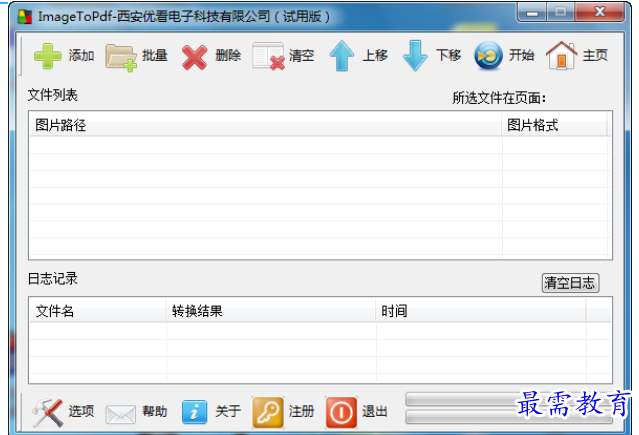This screenshot has width=639, height=435.
Task: Open batch add folder icon 批量
Action: [121, 57]
